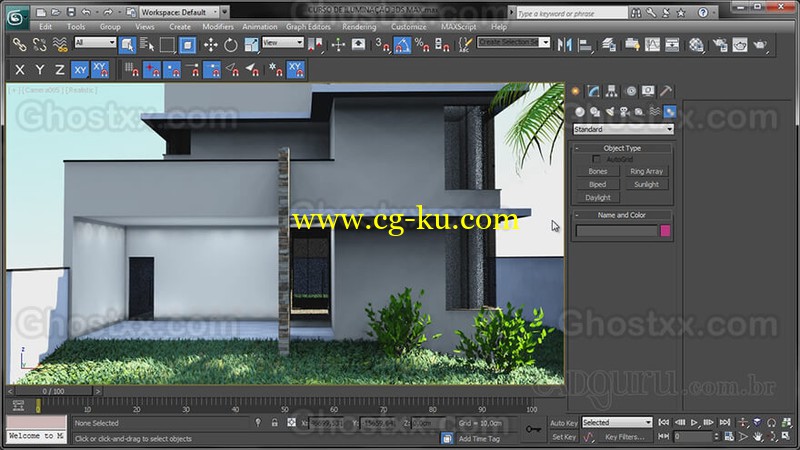
Task: Open the reference coordinate View dropdown
Action: click(283, 43)
